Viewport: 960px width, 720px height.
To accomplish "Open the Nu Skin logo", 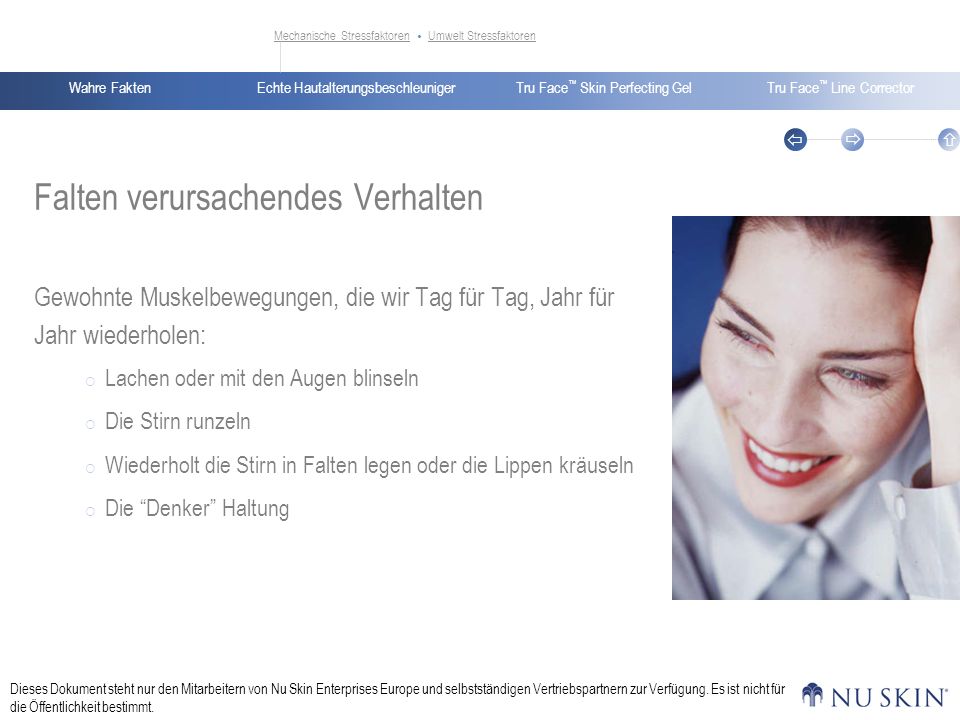I will tap(874, 696).
